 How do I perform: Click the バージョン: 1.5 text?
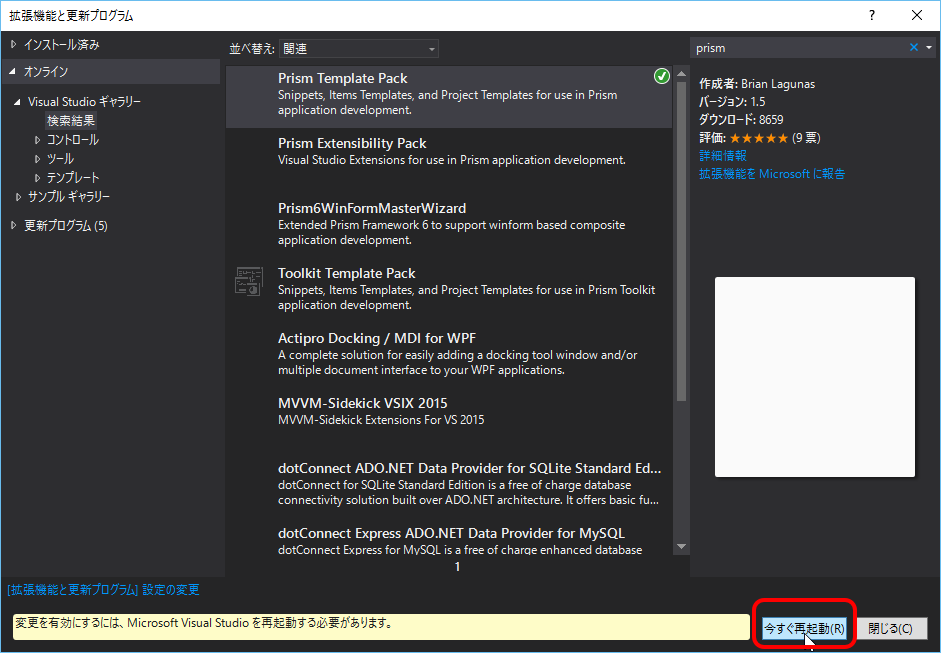click(x=732, y=101)
